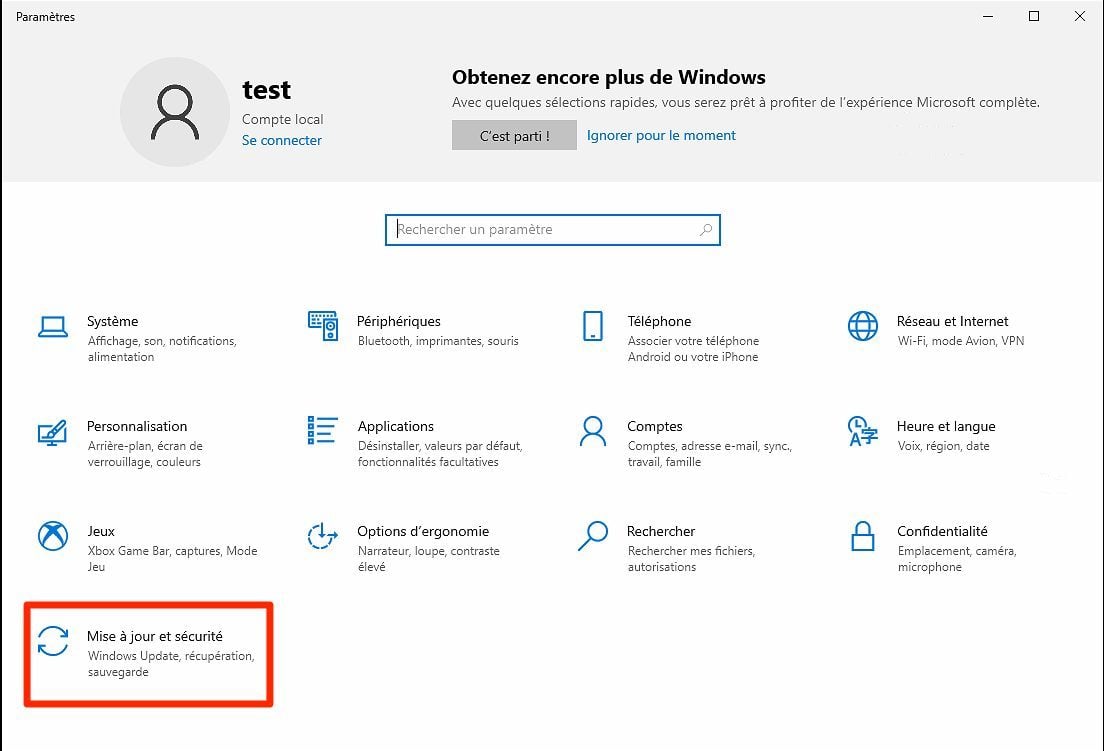The width and height of the screenshot is (1104, 751).
Task: Click the Heure et langue icon
Action: click(862, 431)
